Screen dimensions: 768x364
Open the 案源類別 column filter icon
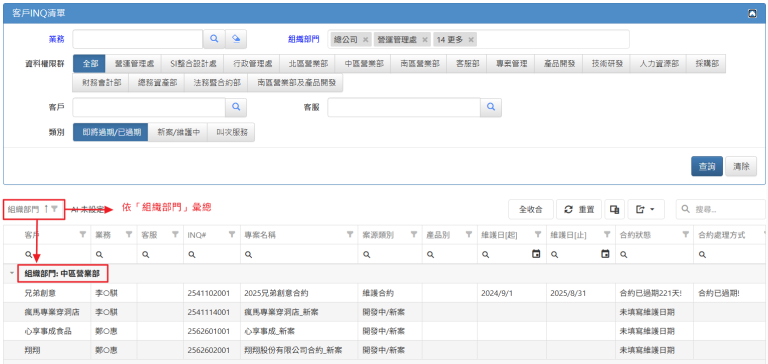click(x=414, y=235)
